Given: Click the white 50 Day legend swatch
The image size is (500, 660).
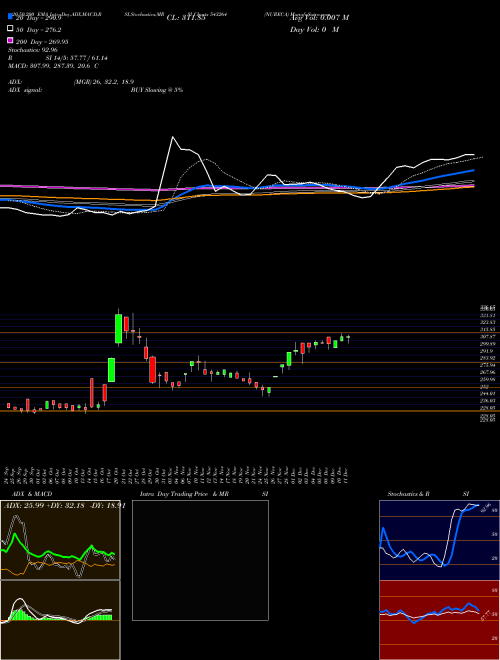Looking at the screenshot, I should point(10,29).
